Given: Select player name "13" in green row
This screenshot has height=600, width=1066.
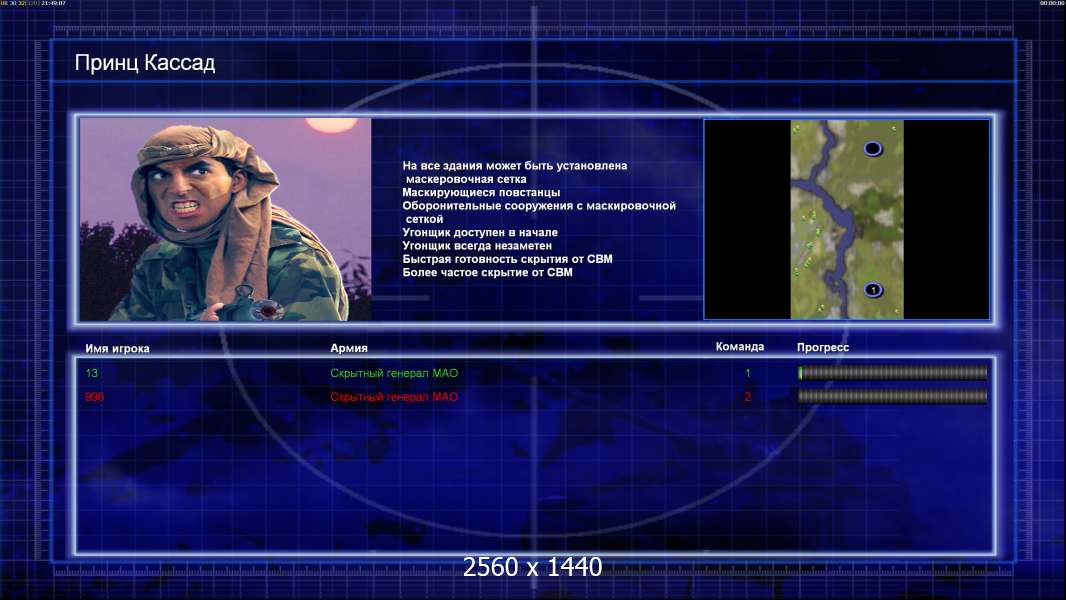Looking at the screenshot, I should coord(92,373).
